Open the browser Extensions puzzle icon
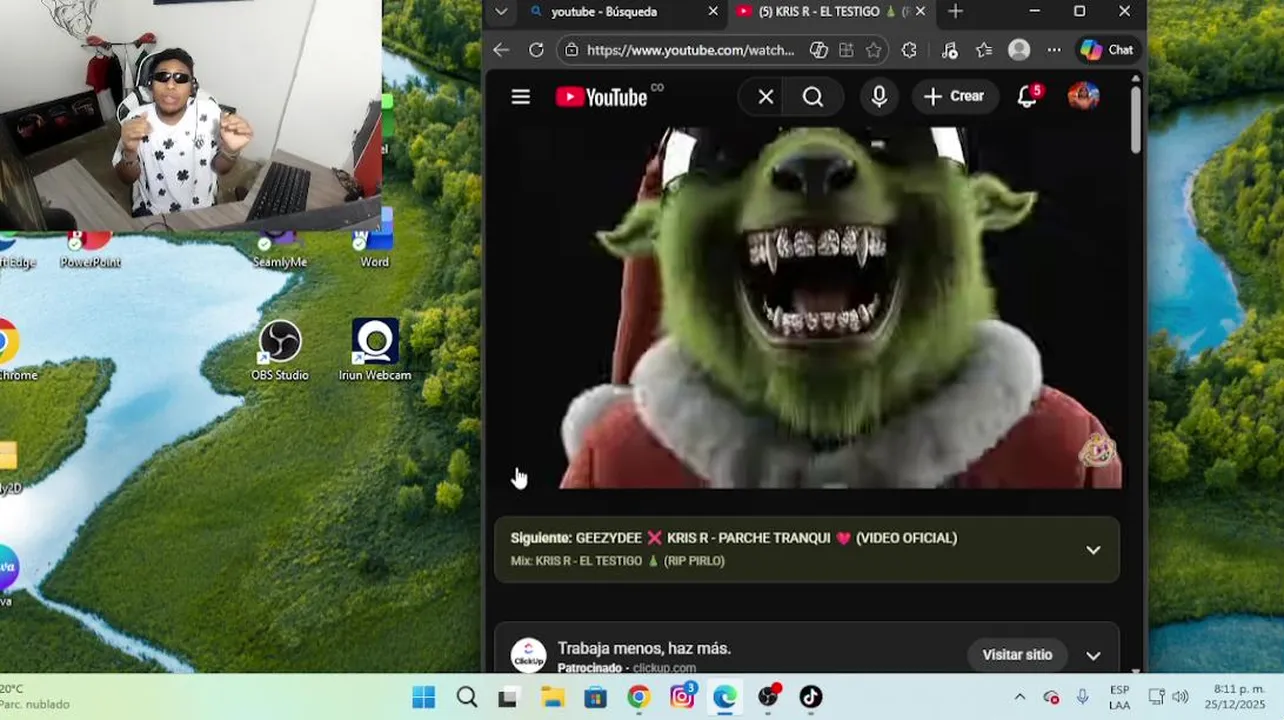1284x720 pixels. click(909, 50)
